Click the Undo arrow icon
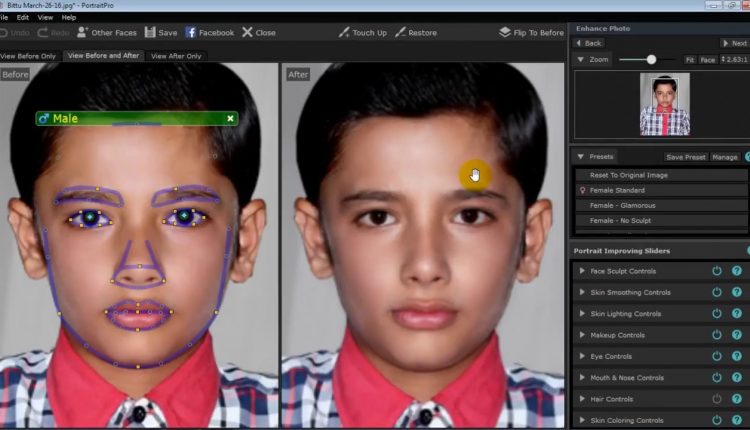 (x=3, y=33)
